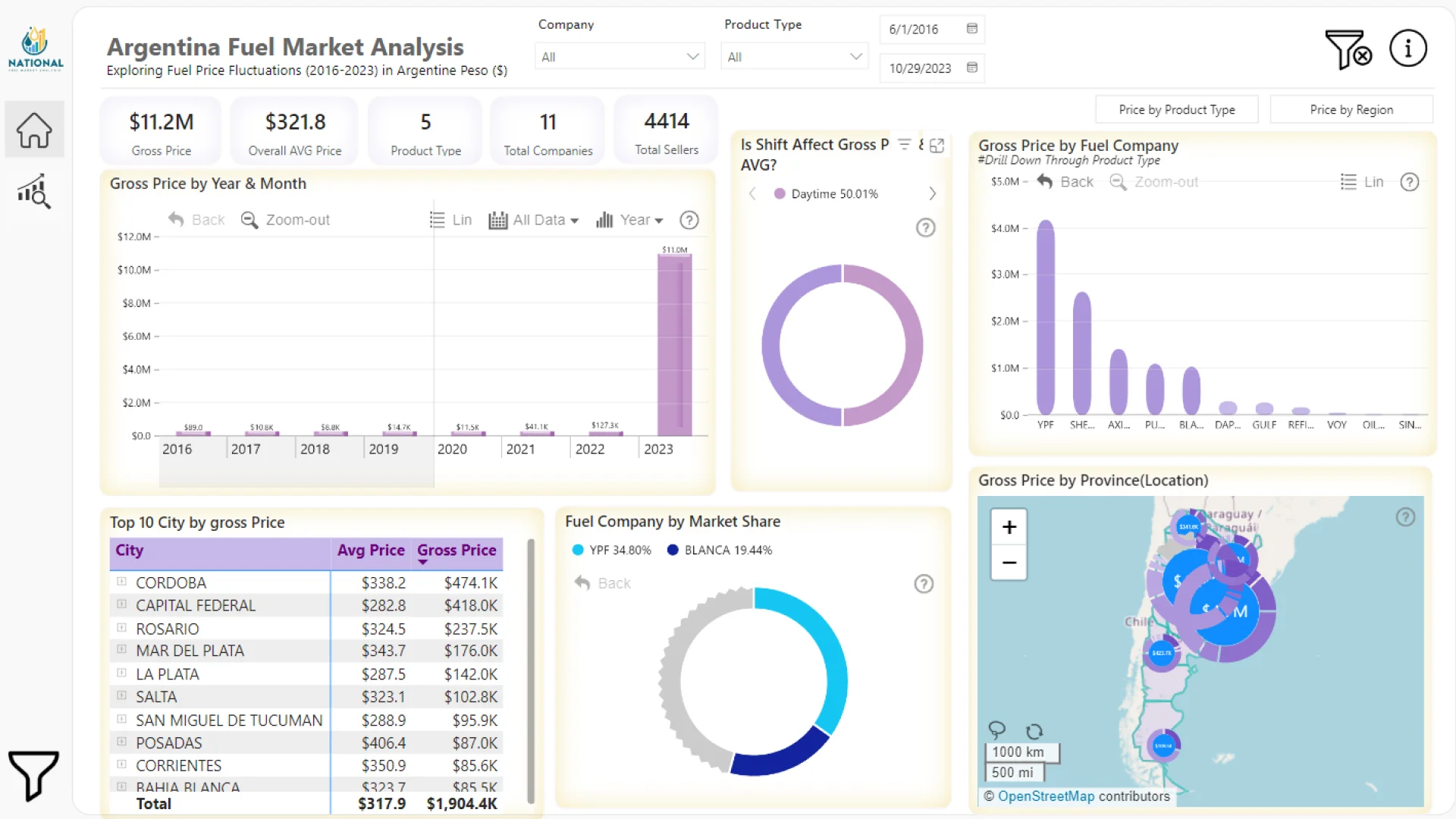Click National logo at top left
The width and height of the screenshot is (1456, 819).
click(x=35, y=49)
